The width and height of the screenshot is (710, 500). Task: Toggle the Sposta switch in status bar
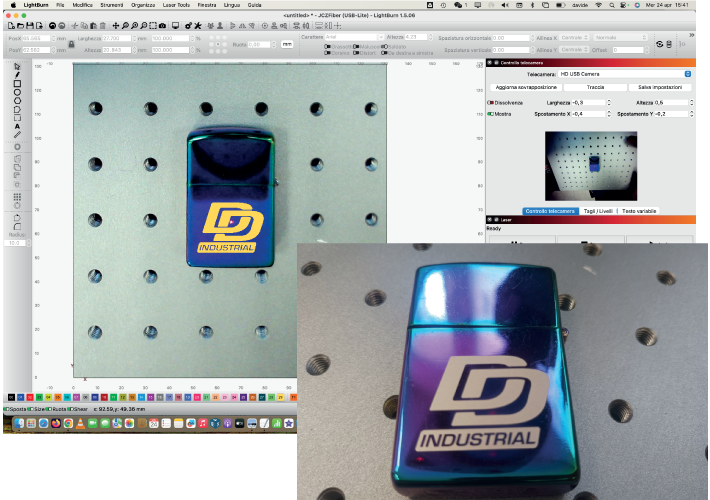click(7, 409)
